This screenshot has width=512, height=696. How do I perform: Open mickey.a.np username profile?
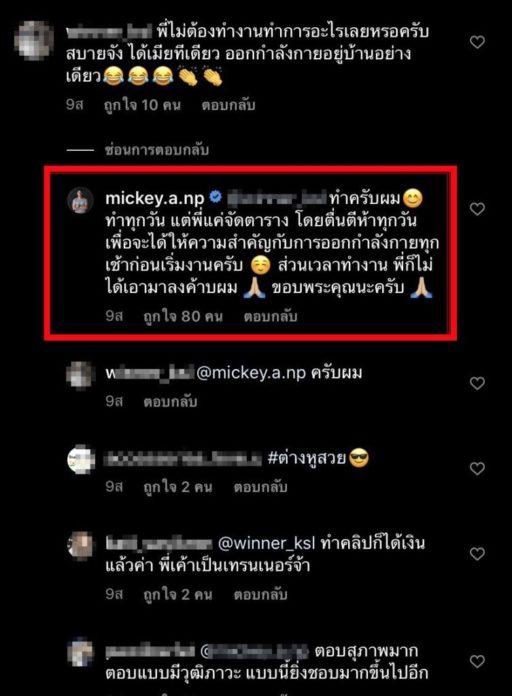(x=155, y=198)
